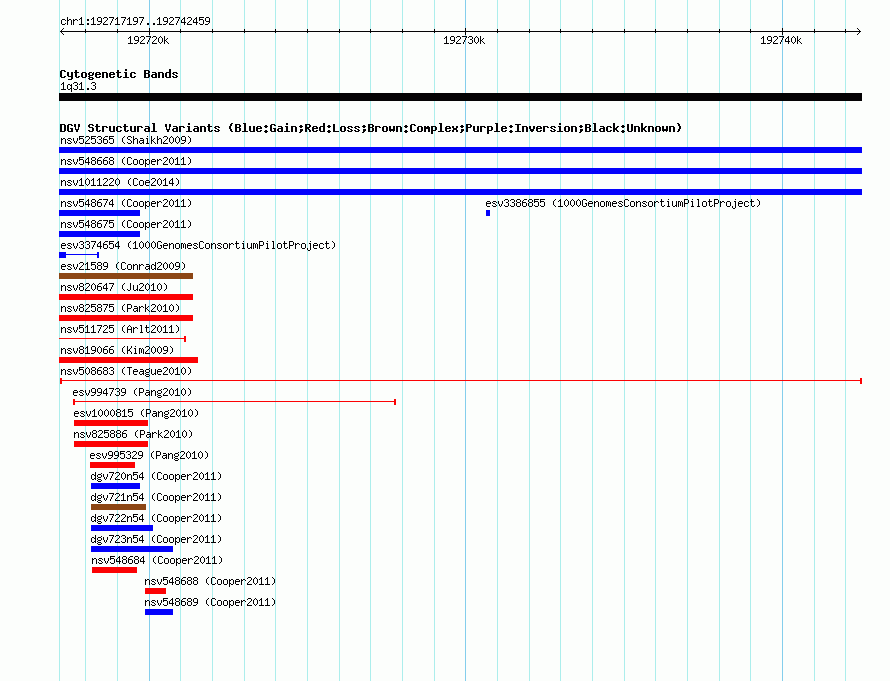This screenshot has width=890, height=681.
Task: Click the nsv548674 (Cooper2011) label
Action: coord(126,203)
